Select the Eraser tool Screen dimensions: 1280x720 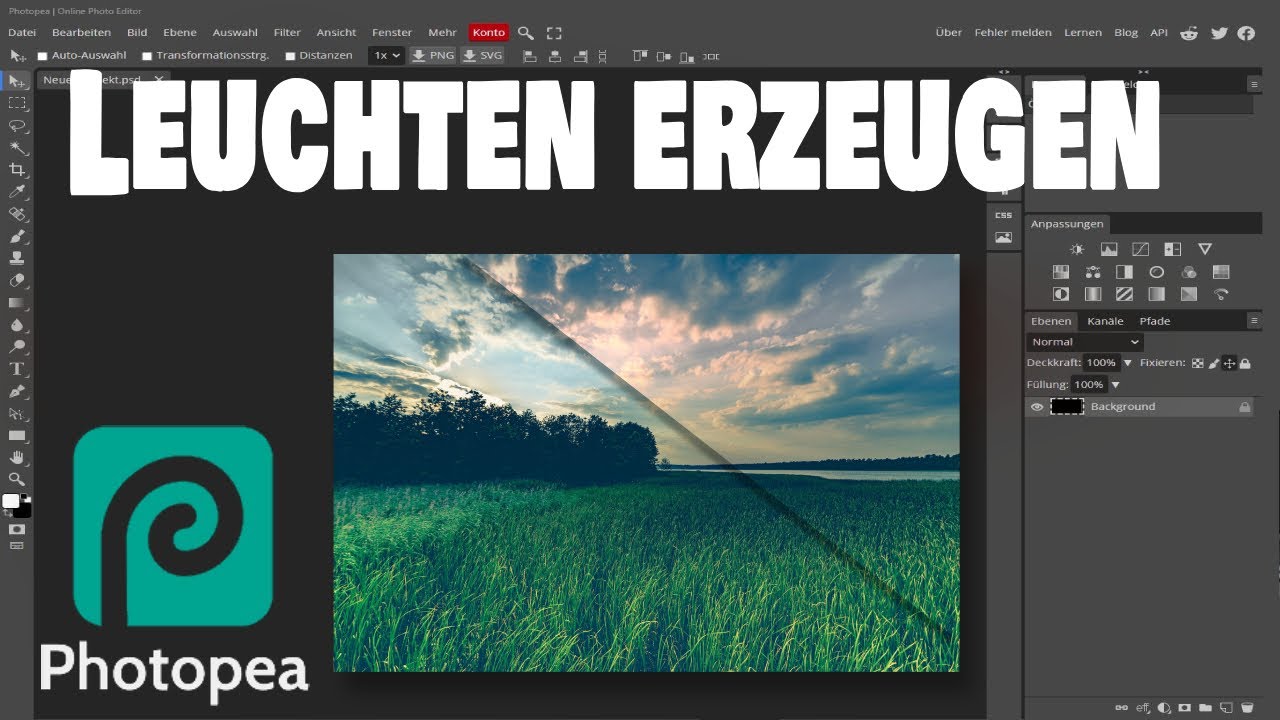pos(17,281)
